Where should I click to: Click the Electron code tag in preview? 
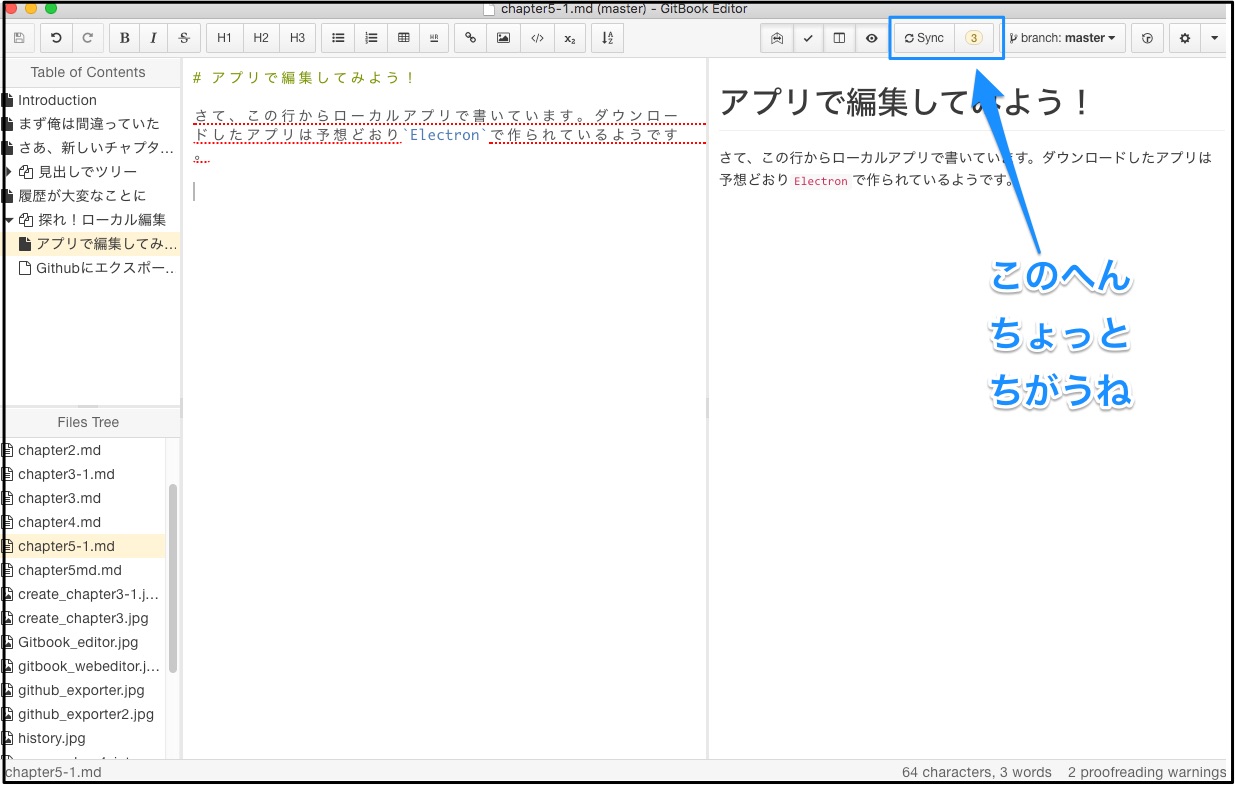pos(821,181)
